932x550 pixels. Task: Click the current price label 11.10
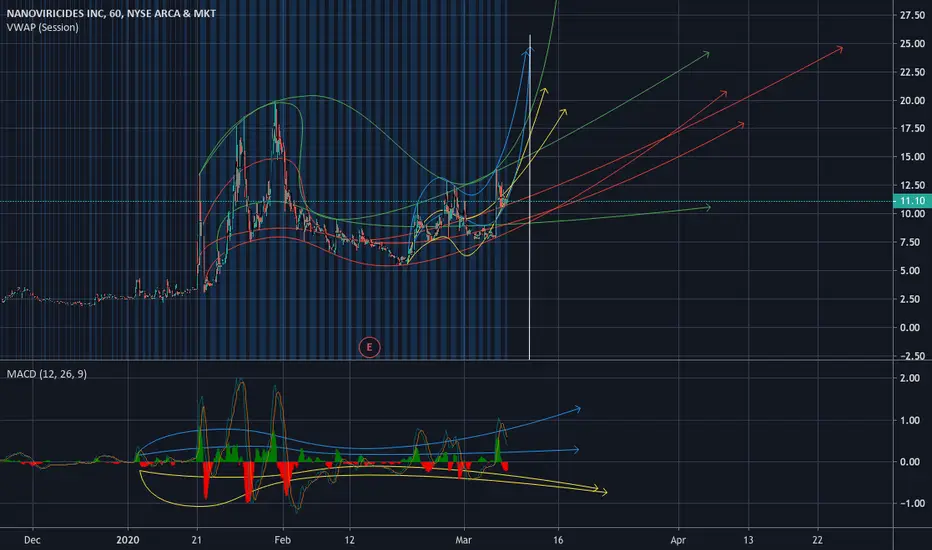[x=912, y=201]
